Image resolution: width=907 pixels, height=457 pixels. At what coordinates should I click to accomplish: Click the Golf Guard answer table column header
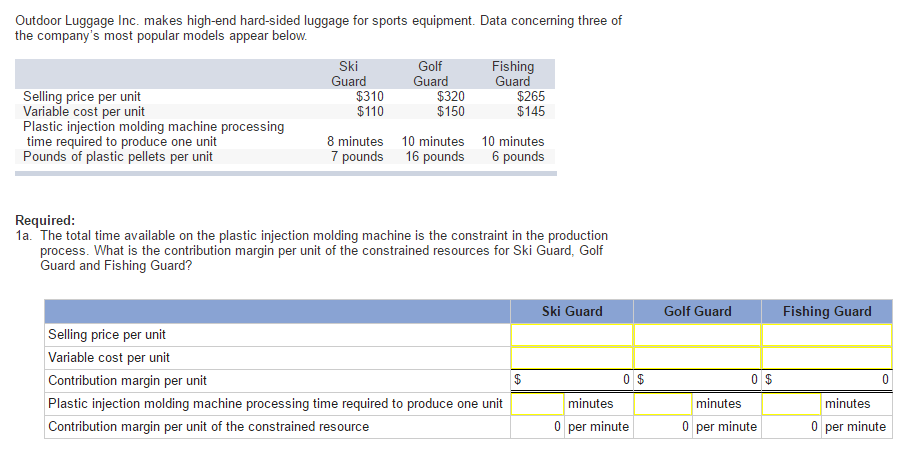point(697,311)
